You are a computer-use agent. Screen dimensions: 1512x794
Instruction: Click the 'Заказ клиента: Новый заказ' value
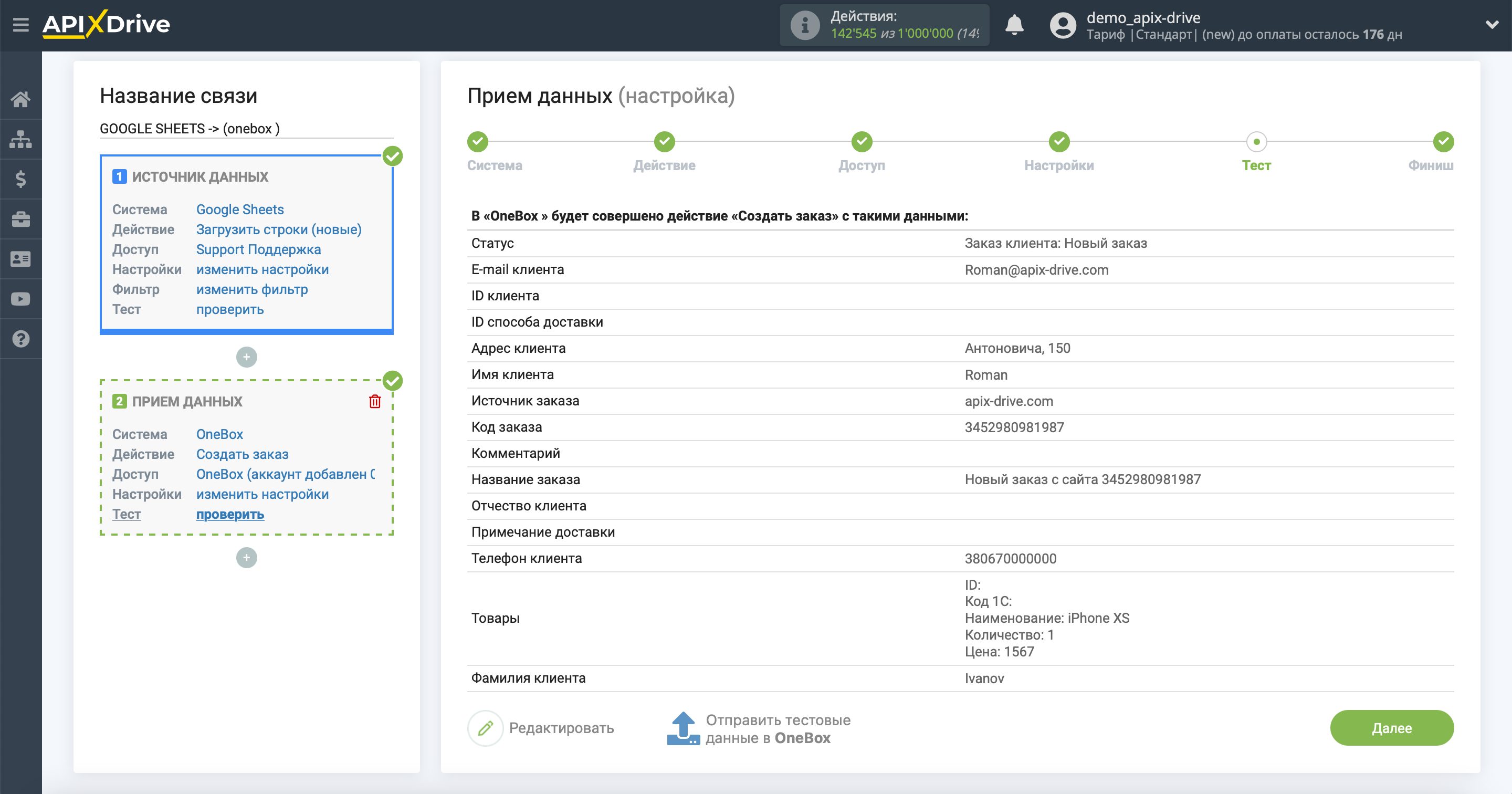click(1055, 243)
